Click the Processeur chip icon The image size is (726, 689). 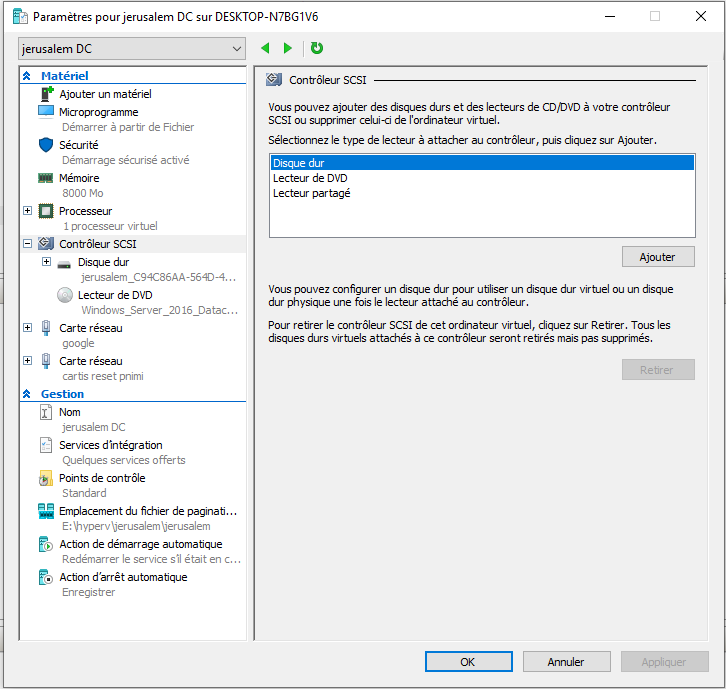(x=46, y=211)
